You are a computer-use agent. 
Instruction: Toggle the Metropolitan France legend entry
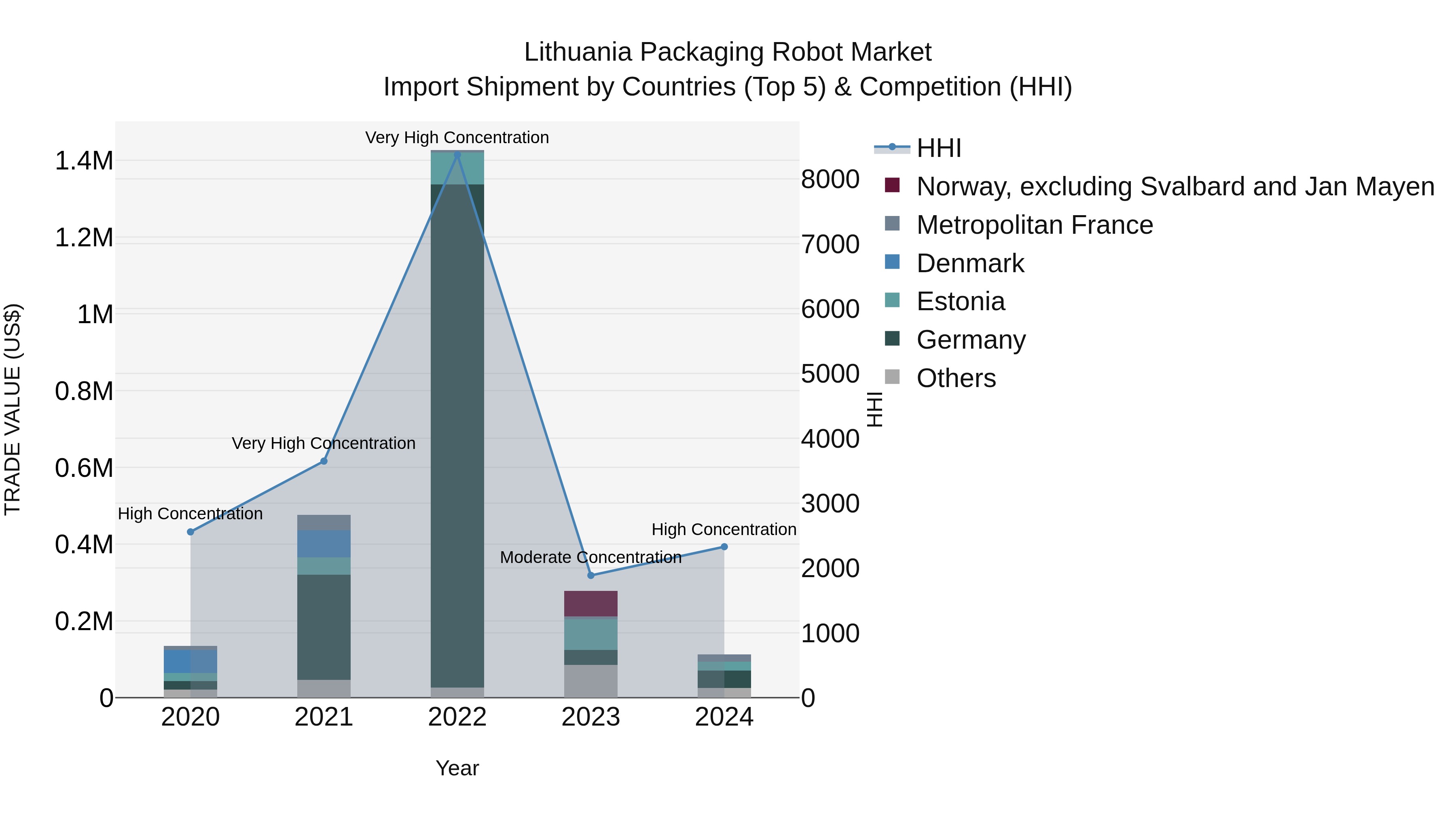pos(1018,225)
